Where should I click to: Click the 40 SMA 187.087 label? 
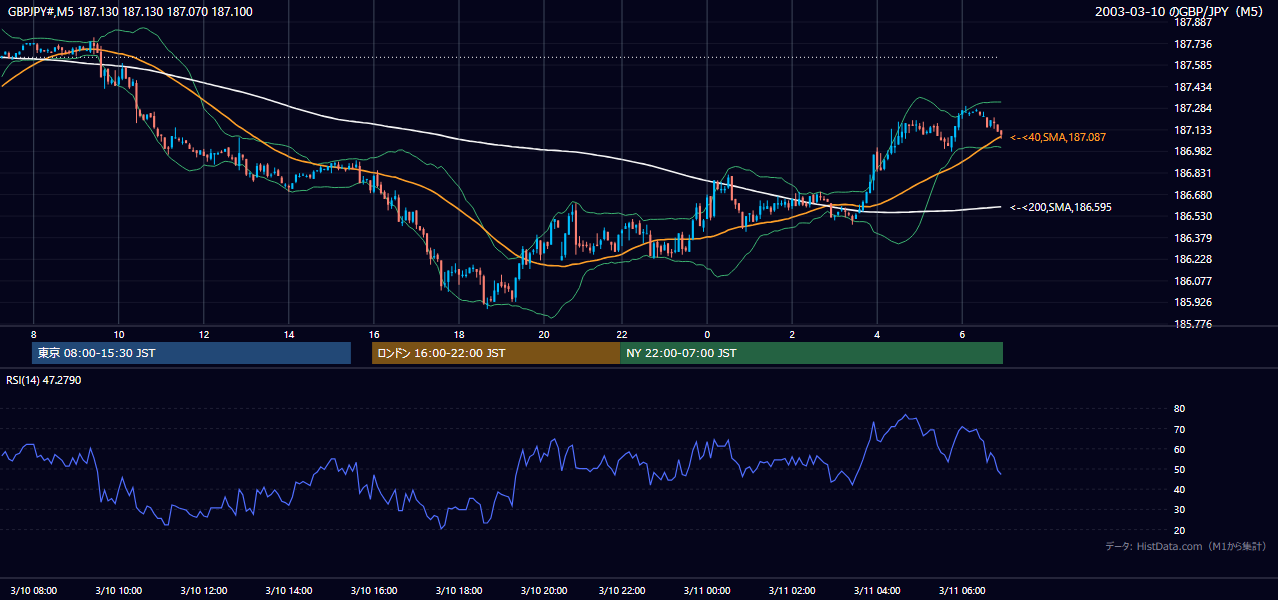(1058, 137)
